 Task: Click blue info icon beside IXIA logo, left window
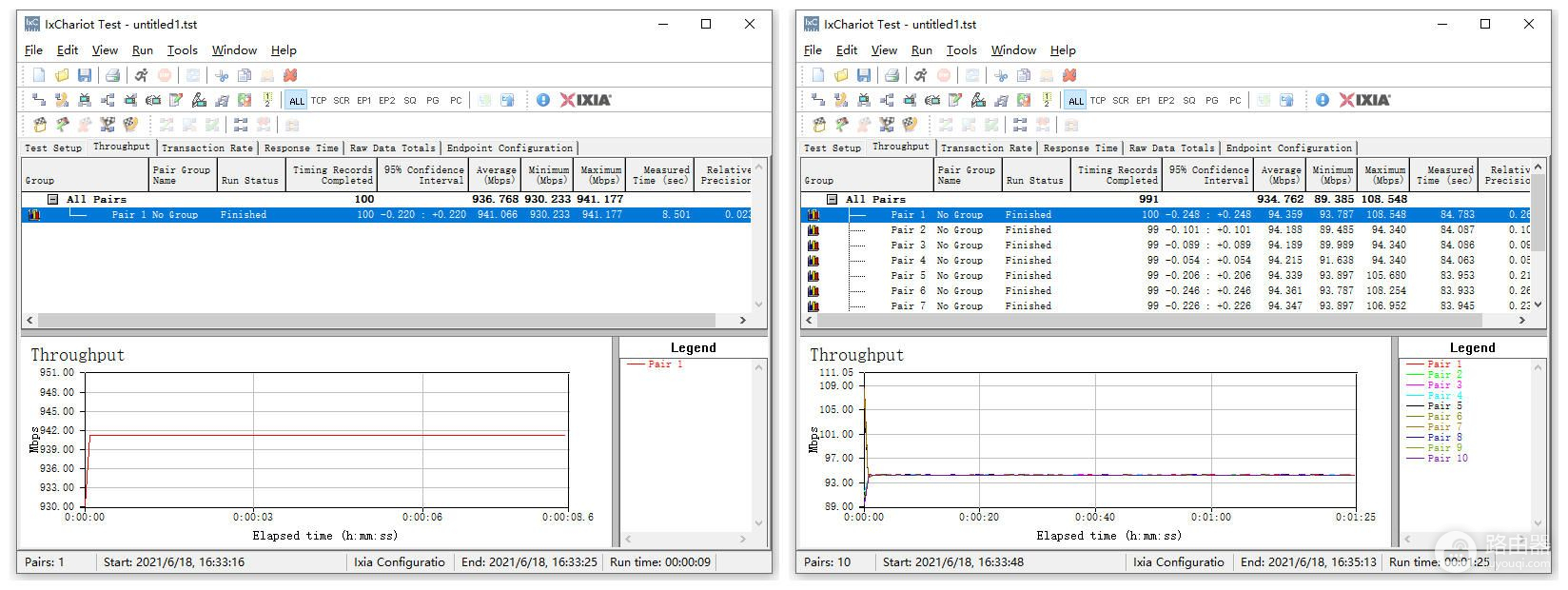click(542, 100)
